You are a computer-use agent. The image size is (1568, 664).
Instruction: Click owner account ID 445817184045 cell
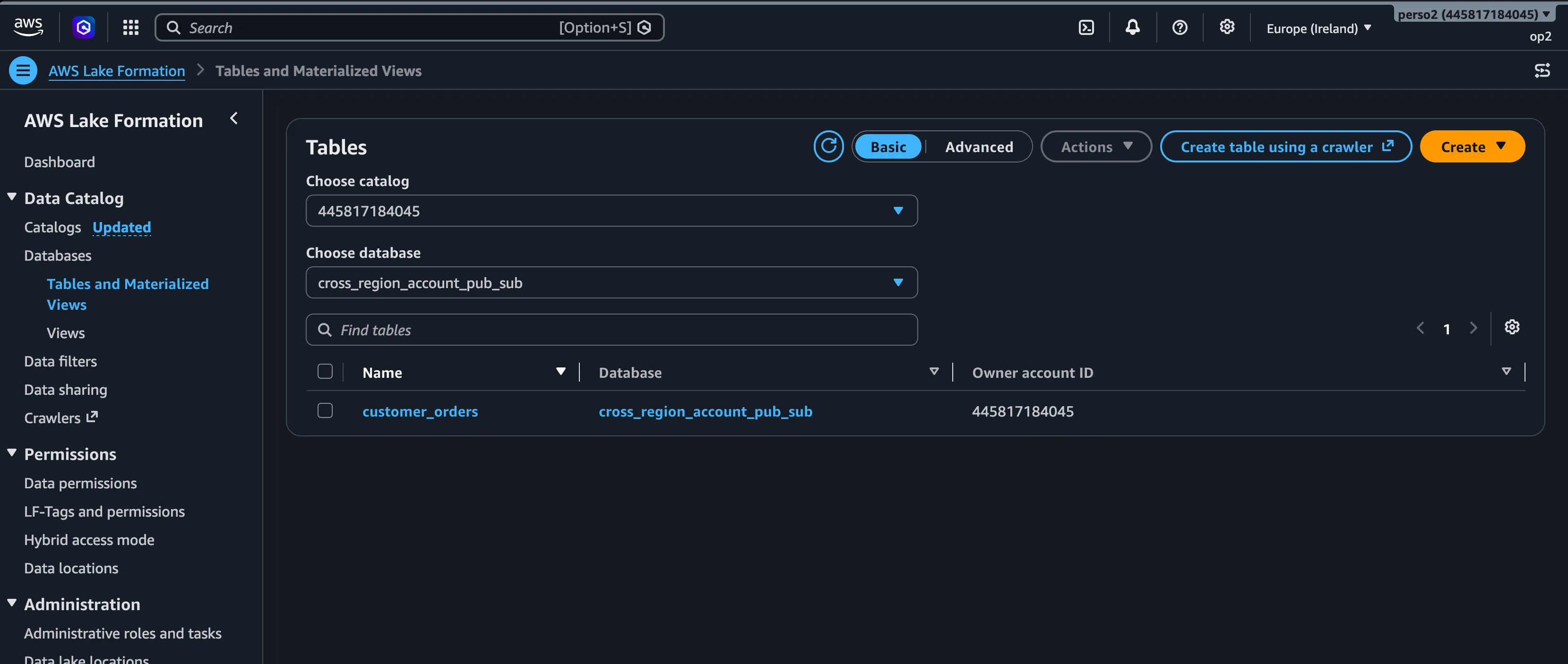1023,412
